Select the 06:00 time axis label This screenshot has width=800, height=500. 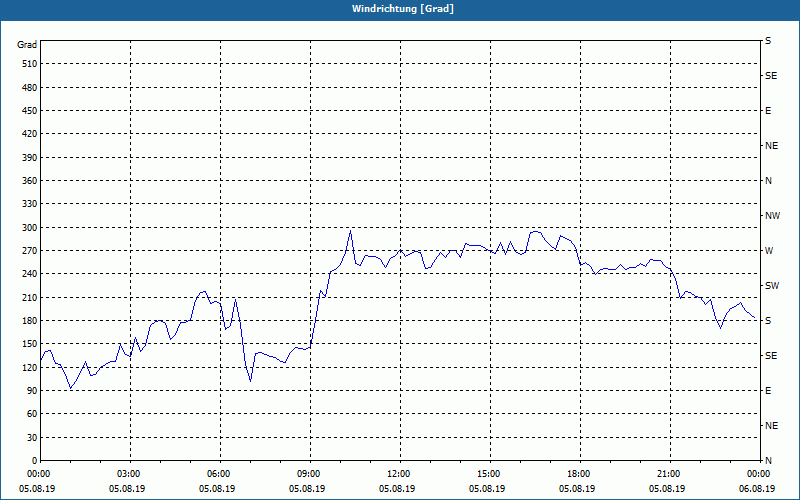tap(218, 474)
